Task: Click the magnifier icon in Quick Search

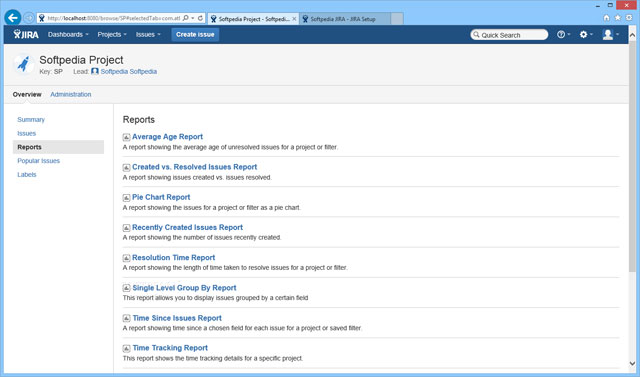Action: (476, 35)
